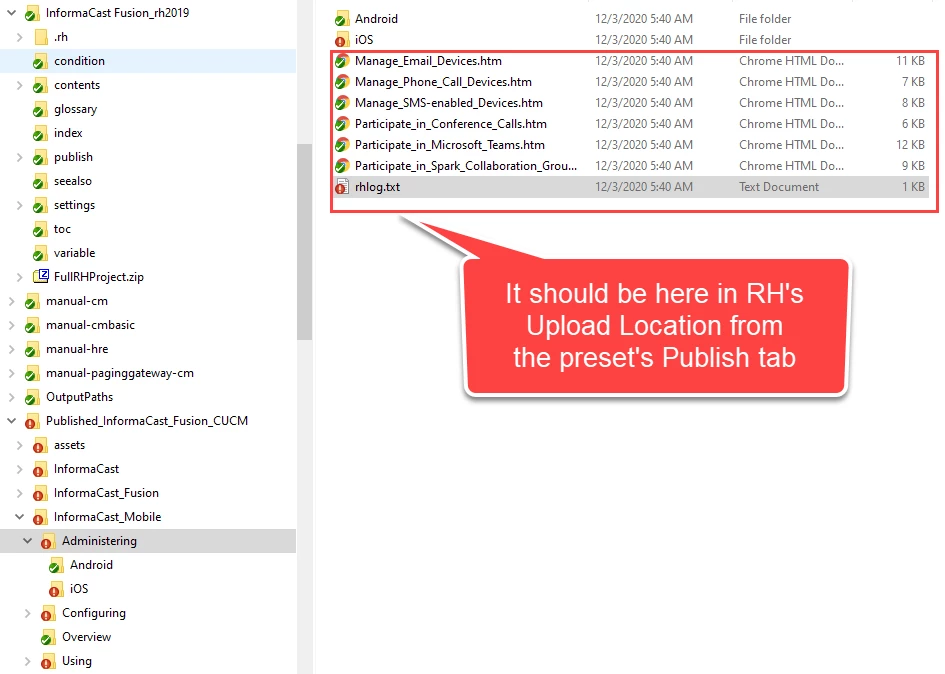The width and height of the screenshot is (945, 674).
Task: Select the Participate_in_Microsoft_Teams.htm file name
Action: point(450,145)
